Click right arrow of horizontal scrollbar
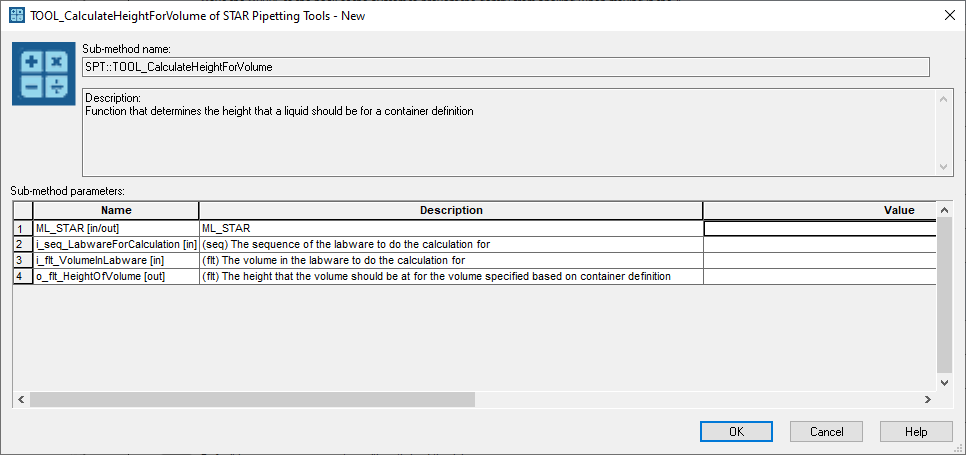 point(928,400)
